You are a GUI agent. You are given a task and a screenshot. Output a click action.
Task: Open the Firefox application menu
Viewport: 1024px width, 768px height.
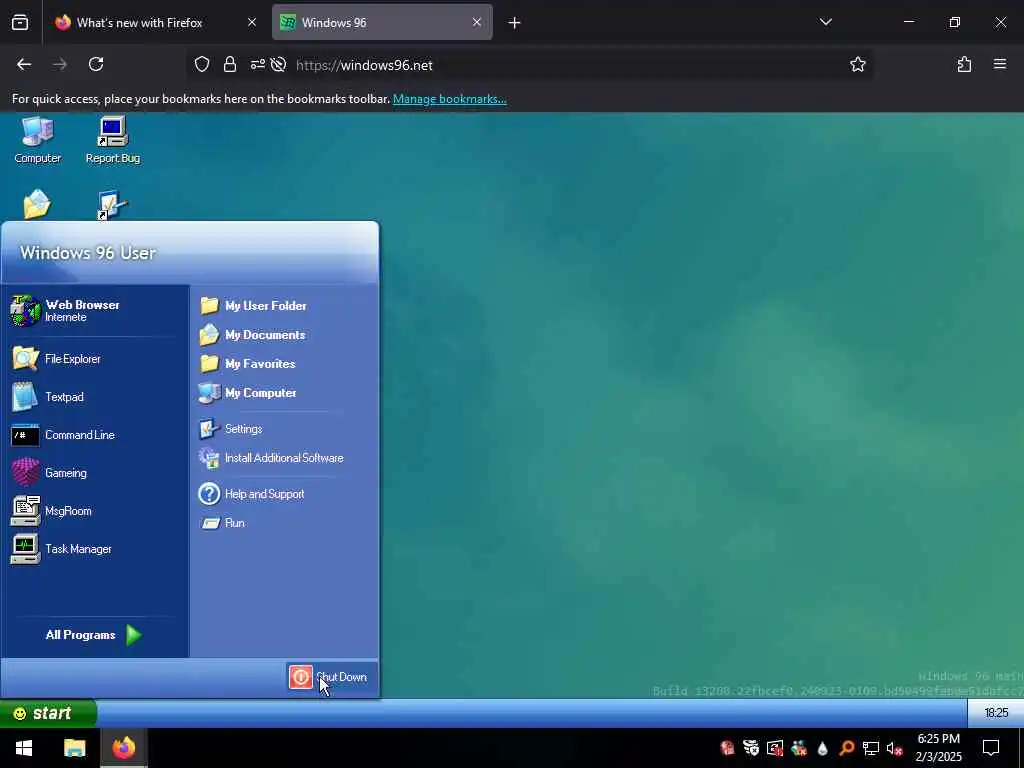[1000, 64]
